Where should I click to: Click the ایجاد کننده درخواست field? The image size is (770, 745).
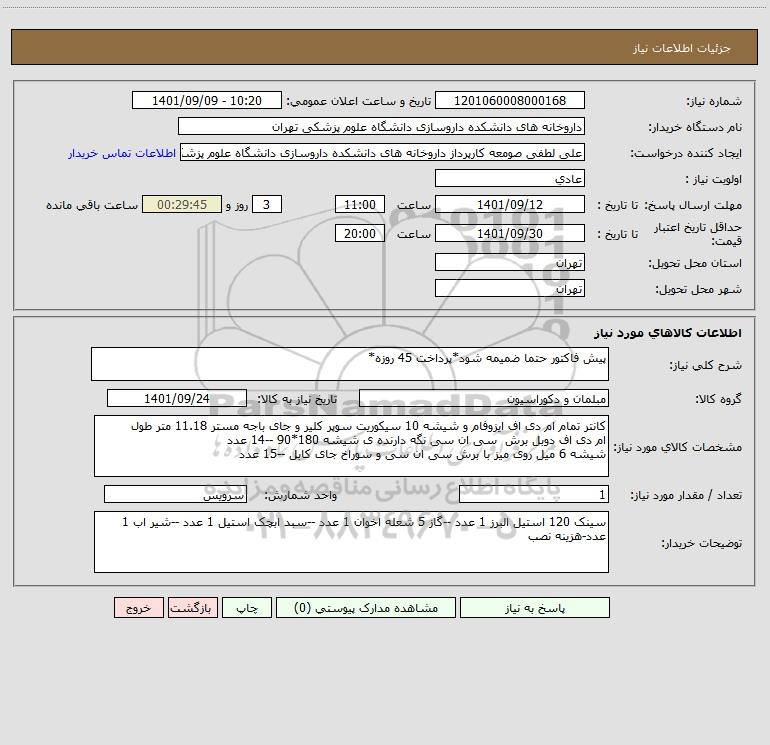pyautogui.click(x=383, y=152)
